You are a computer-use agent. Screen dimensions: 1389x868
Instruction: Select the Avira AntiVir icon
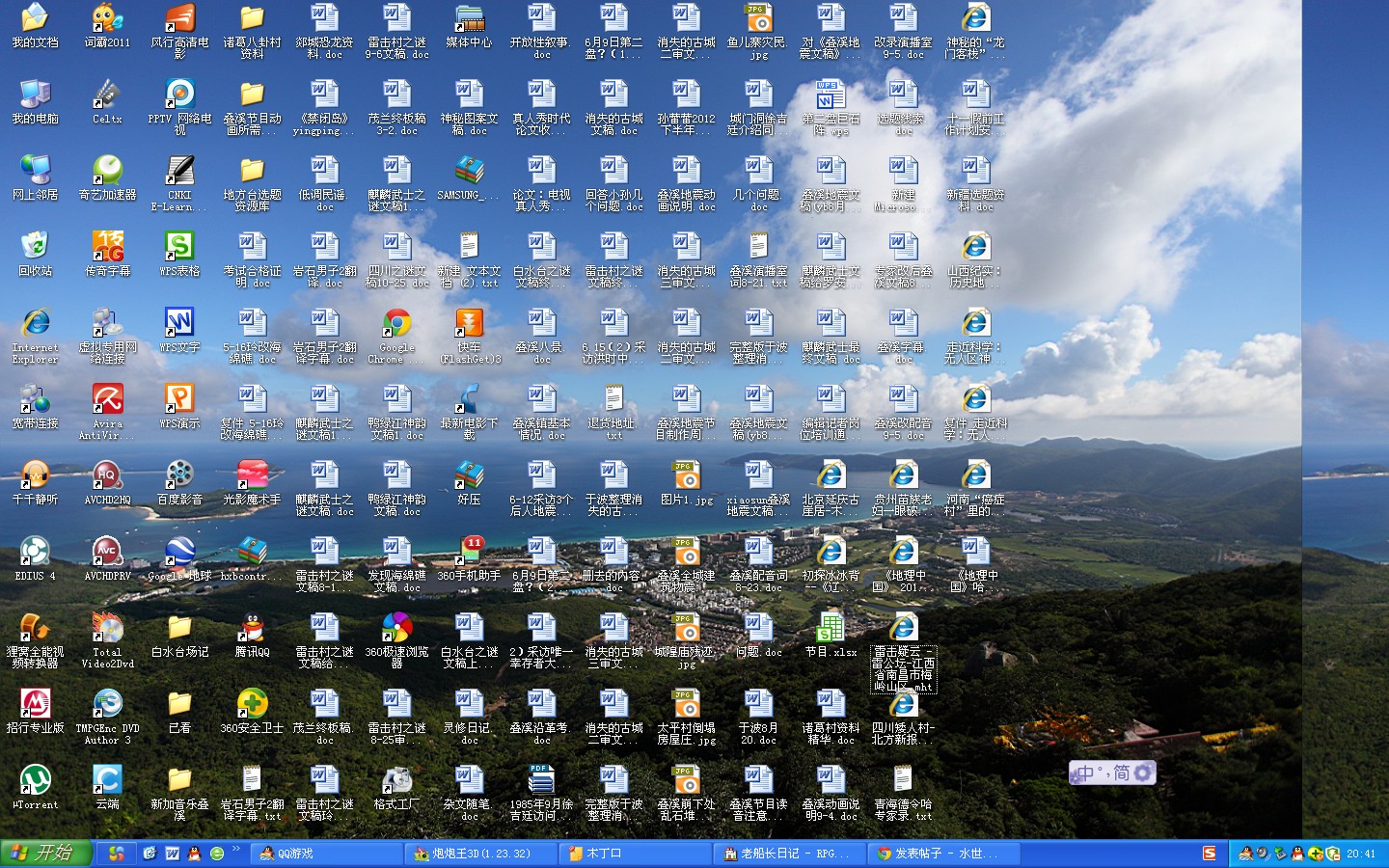[x=107, y=412]
